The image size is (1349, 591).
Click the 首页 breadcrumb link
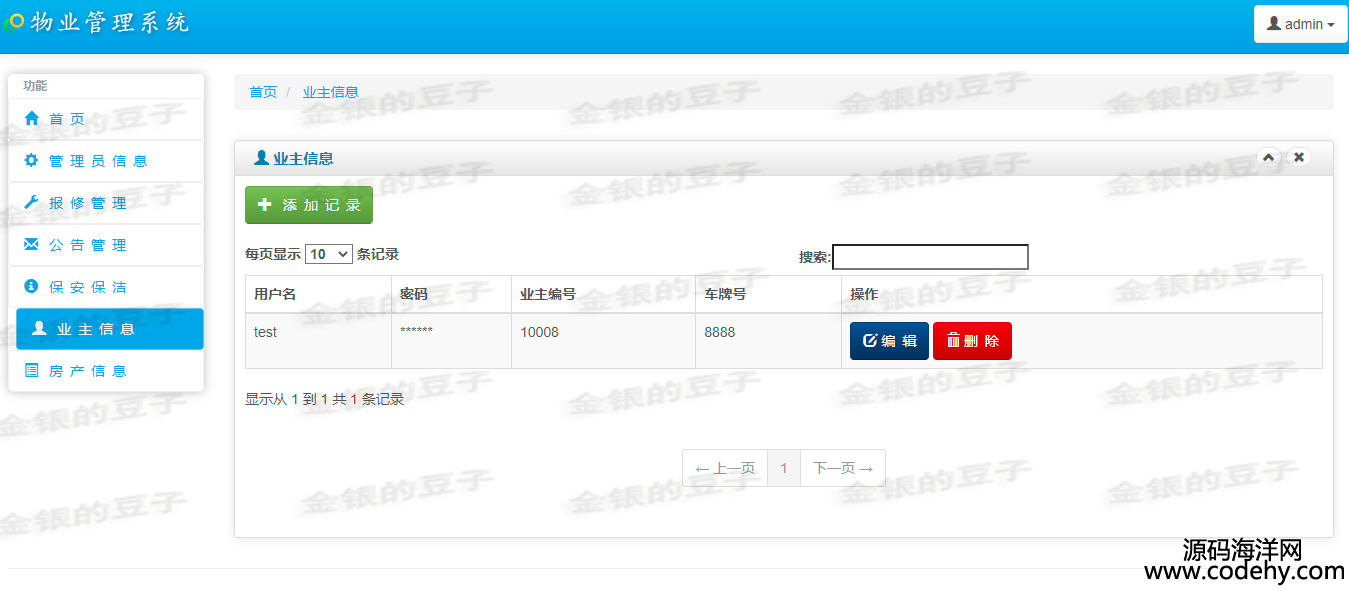pos(263,92)
